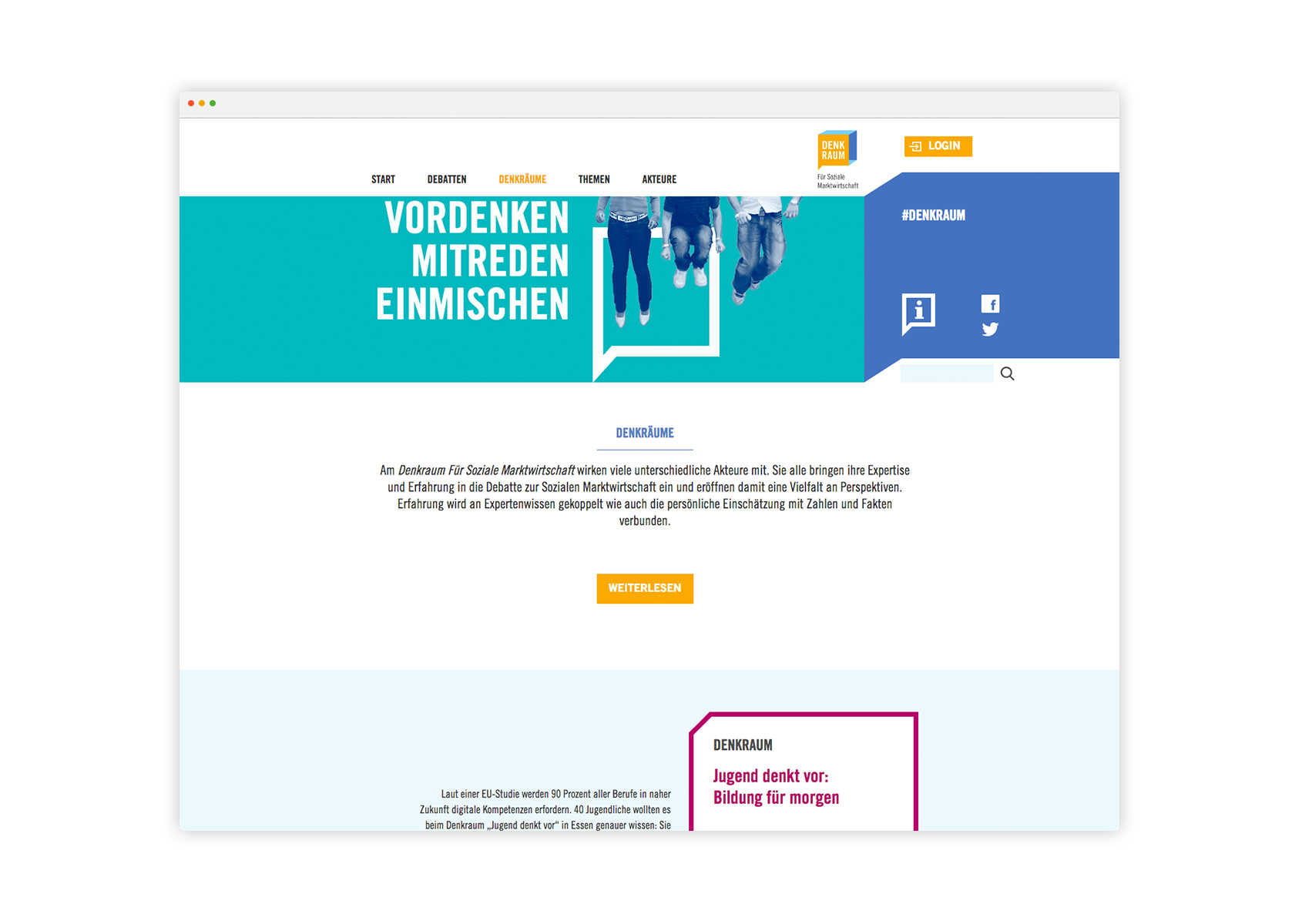This screenshot has height=924, width=1302.
Task: Click the DENKRÄUME section heading
Action: click(x=645, y=433)
